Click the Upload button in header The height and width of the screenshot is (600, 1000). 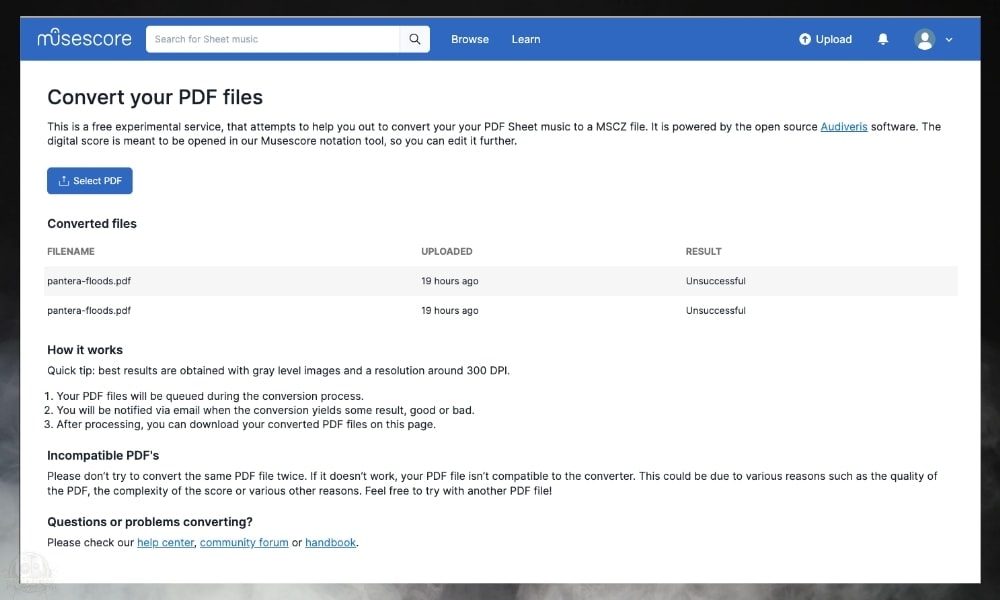tap(825, 40)
